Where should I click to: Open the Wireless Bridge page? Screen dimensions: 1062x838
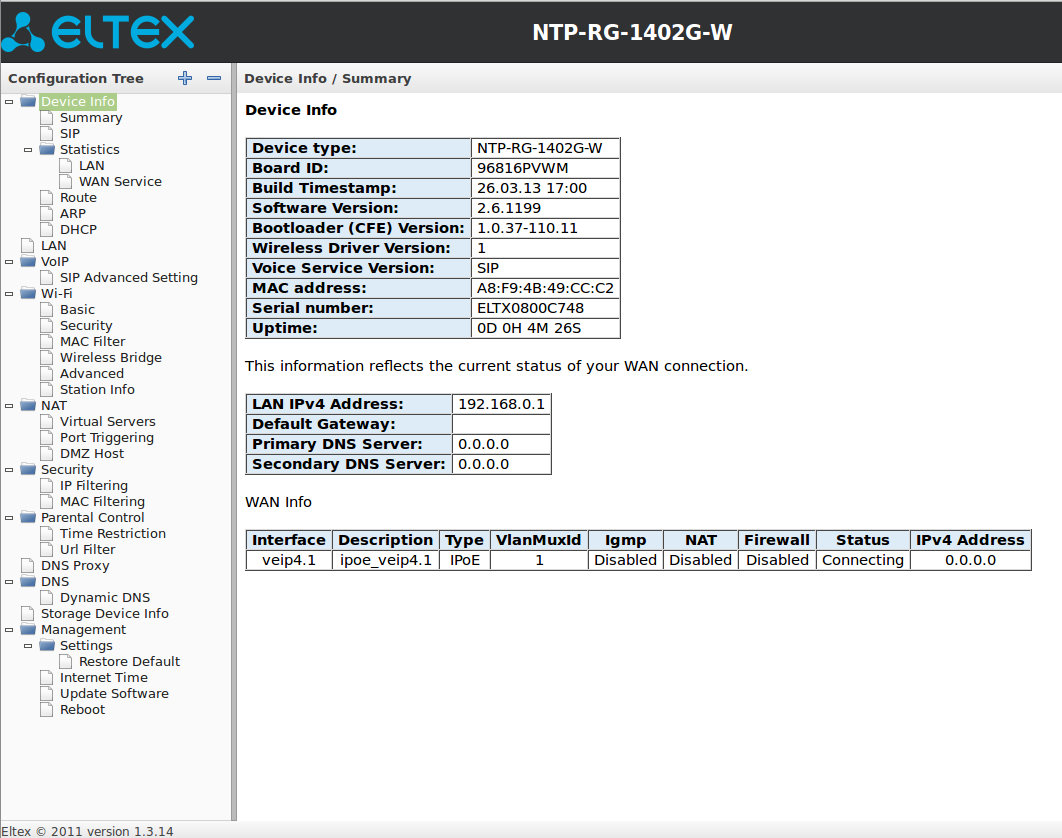[110, 358]
